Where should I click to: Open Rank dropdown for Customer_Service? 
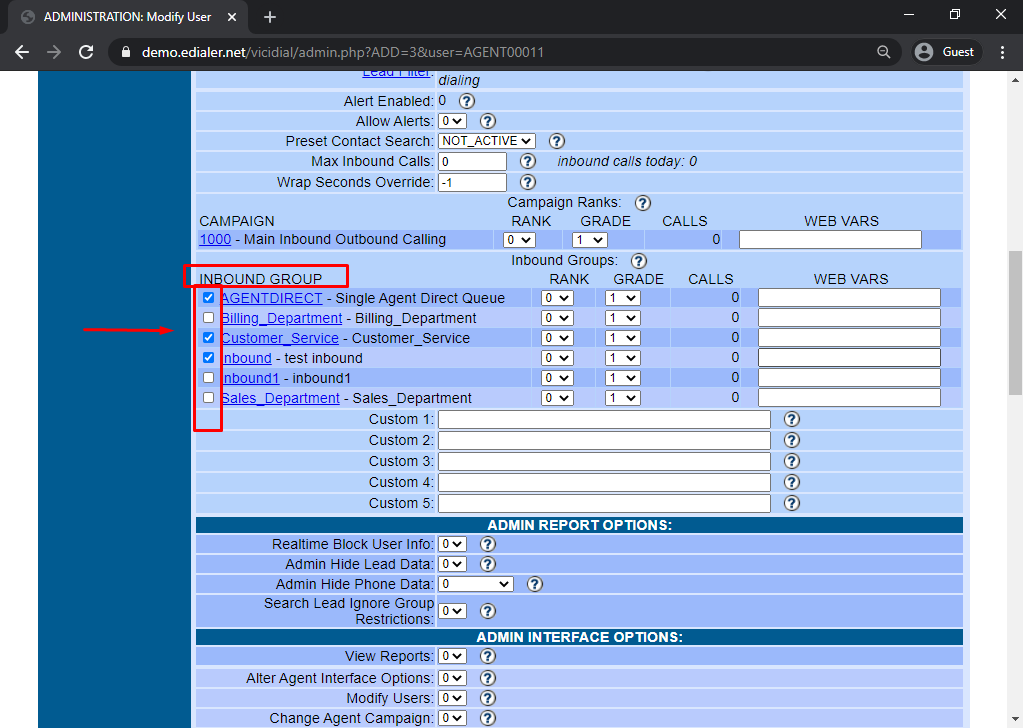tap(557, 338)
